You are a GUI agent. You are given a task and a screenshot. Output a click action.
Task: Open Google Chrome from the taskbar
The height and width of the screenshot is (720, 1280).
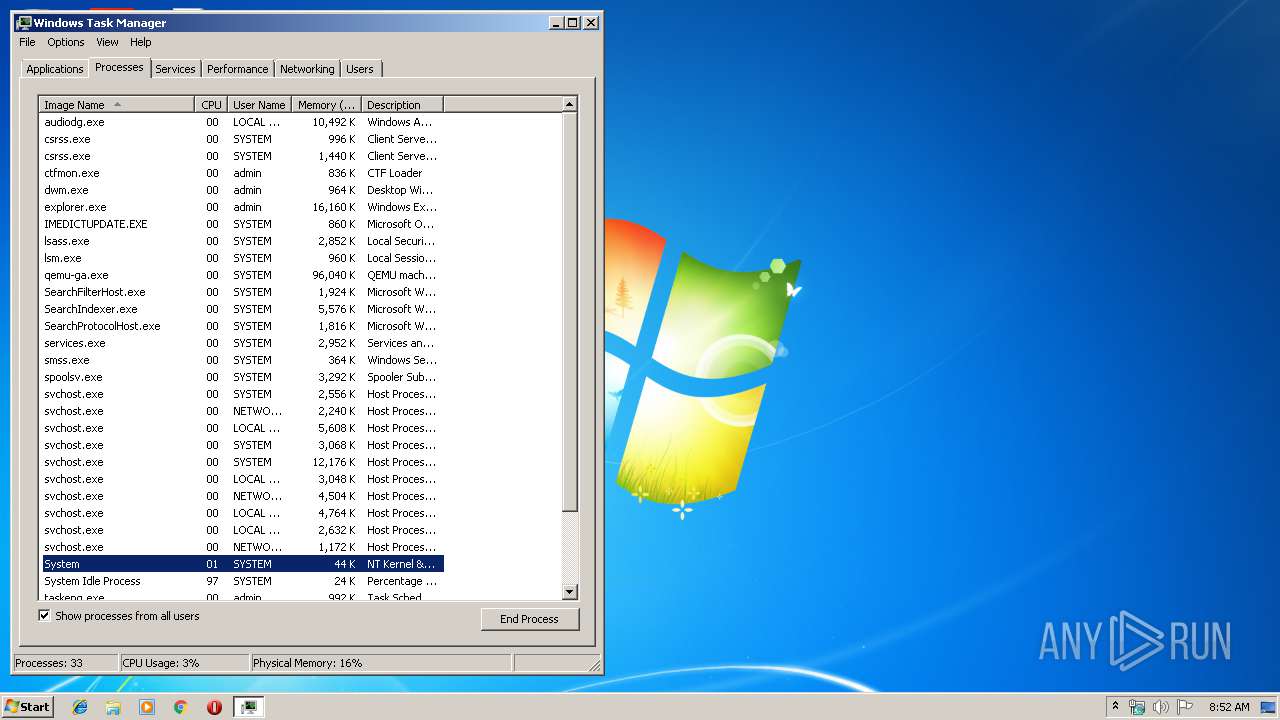(x=180, y=707)
